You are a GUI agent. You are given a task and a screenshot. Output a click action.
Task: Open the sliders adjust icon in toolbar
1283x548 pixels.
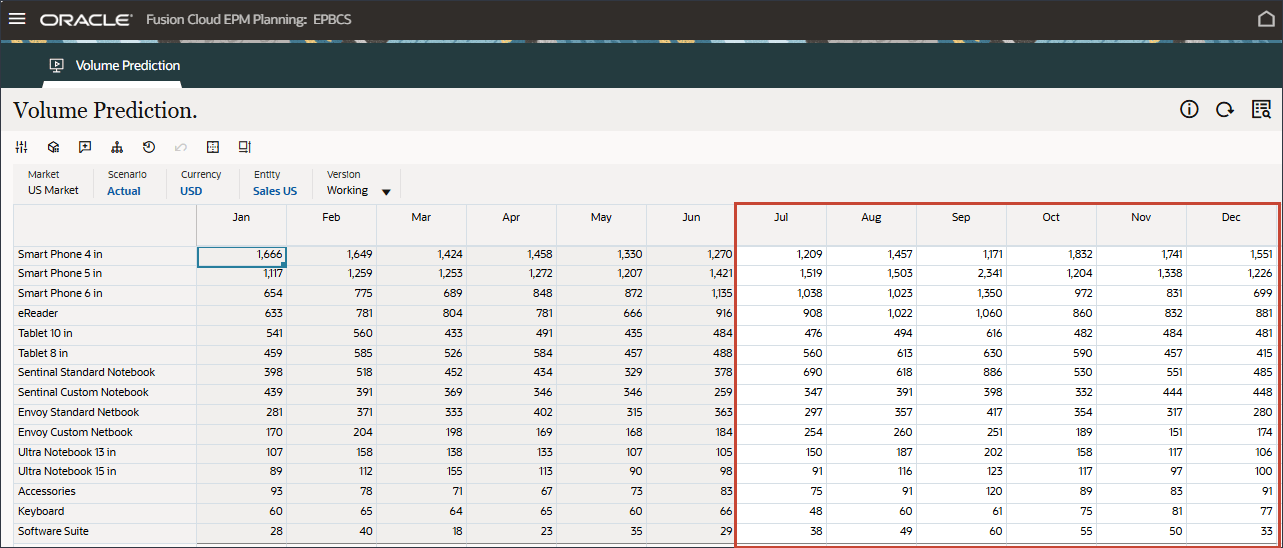pyautogui.click(x=22, y=147)
